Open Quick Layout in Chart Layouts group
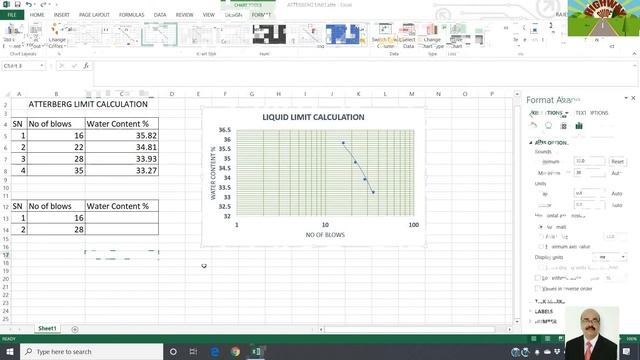This screenshot has height=360, width=640. tap(36, 36)
